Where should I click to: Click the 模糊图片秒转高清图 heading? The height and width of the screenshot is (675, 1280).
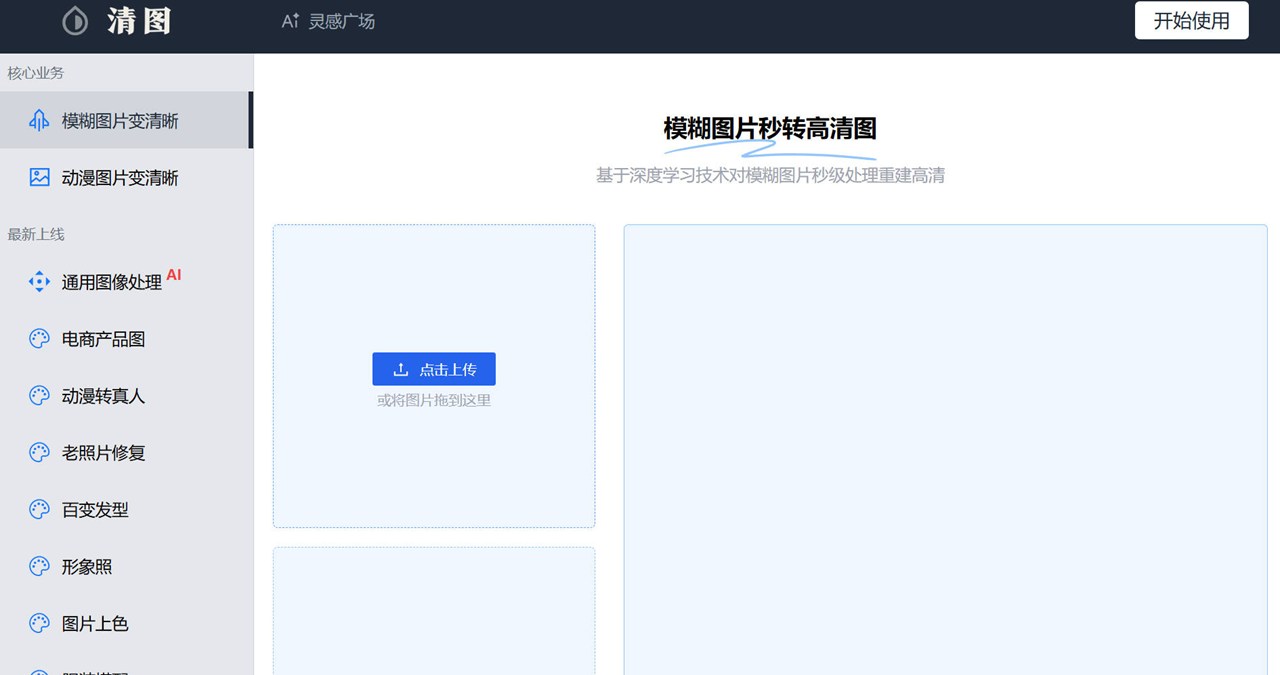[x=770, y=128]
